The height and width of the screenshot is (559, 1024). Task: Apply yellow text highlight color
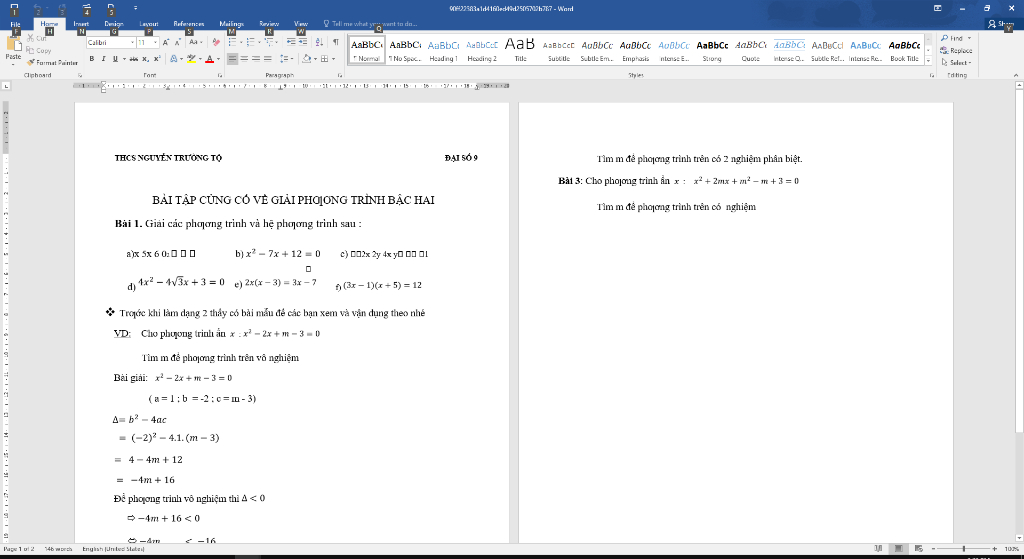click(191, 59)
